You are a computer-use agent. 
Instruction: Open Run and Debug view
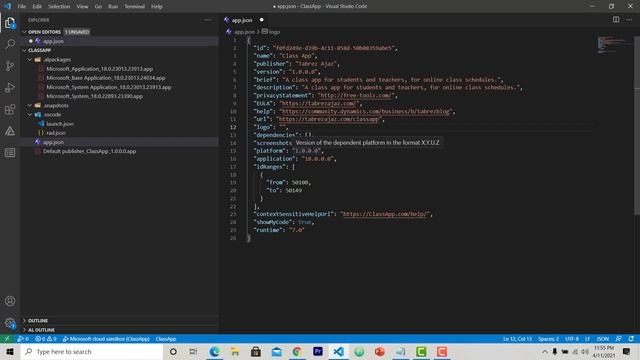[10, 87]
